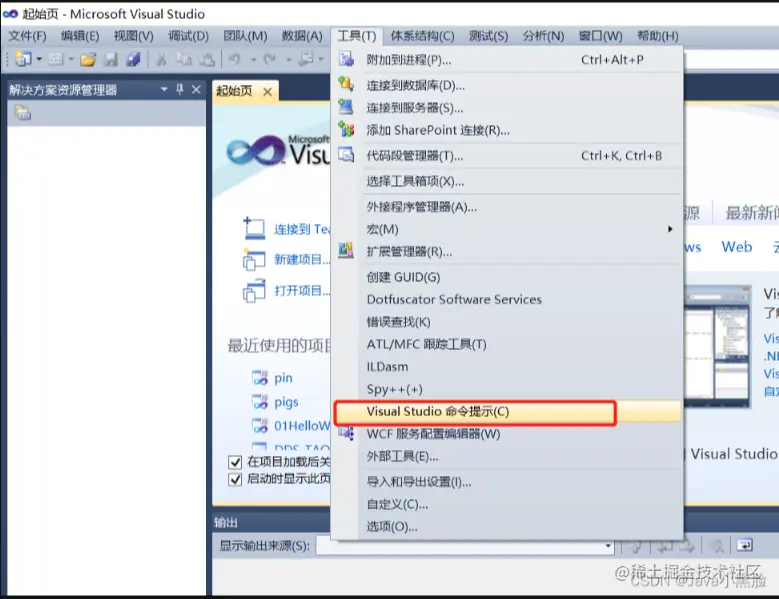The width and height of the screenshot is (779, 599).
Task: Click the Code Snippets Manager icon
Action: click(346, 154)
